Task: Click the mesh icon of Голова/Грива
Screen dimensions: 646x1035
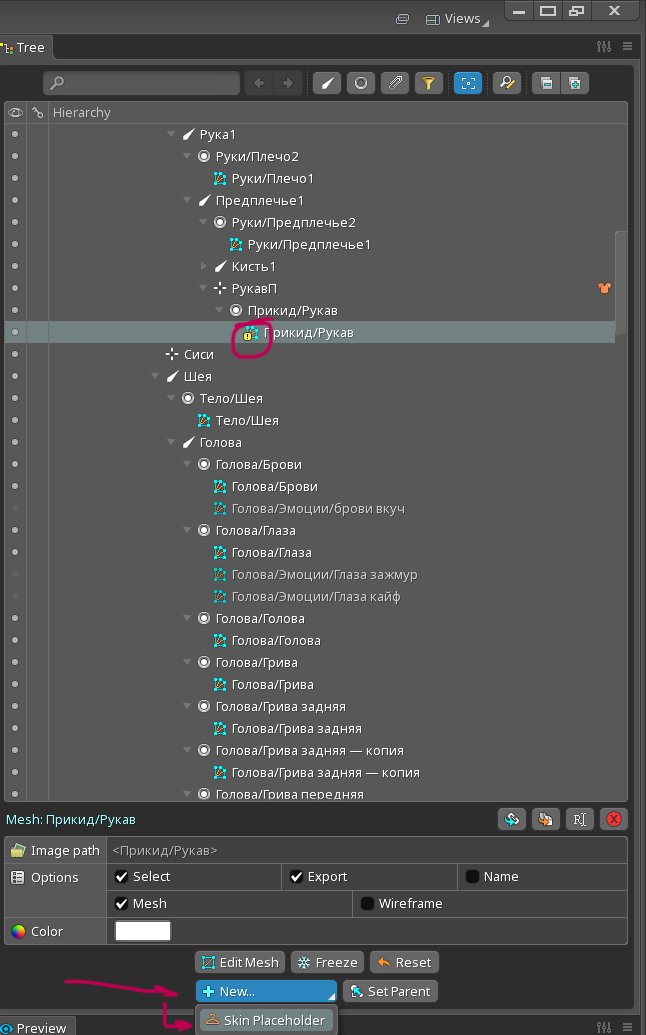Action: click(220, 684)
